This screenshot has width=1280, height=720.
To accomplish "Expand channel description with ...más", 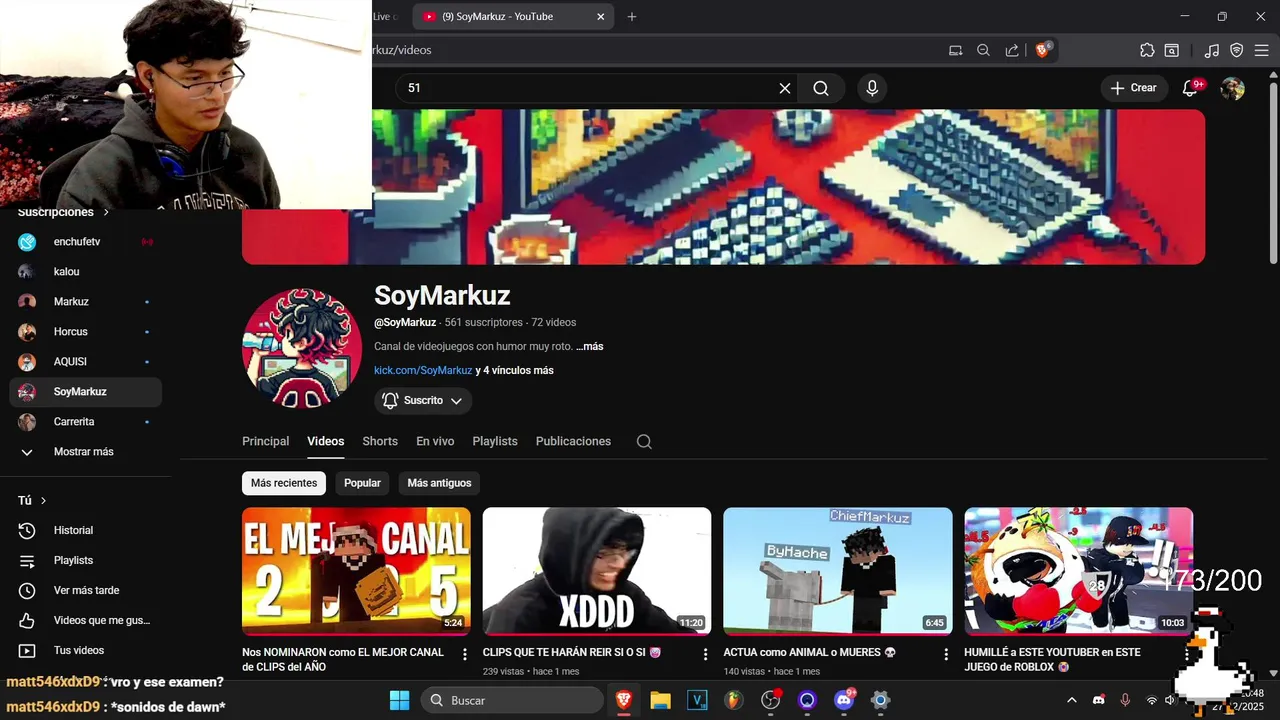I will pyautogui.click(x=589, y=346).
